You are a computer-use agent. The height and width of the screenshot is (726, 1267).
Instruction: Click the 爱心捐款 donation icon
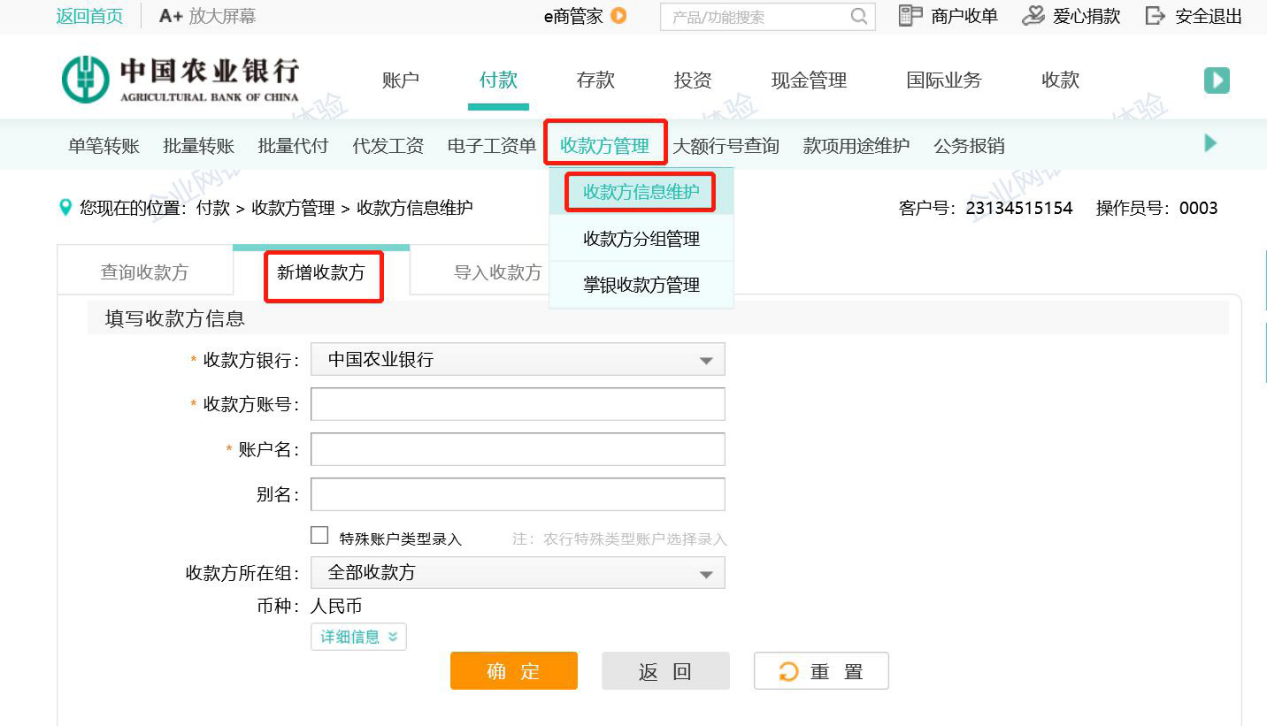tap(1033, 16)
